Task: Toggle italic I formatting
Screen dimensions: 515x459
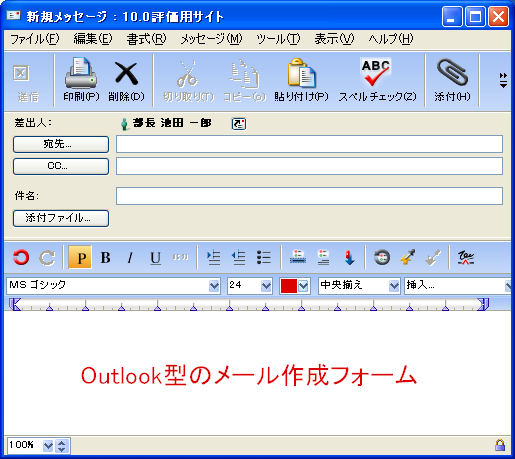Action: point(130,257)
